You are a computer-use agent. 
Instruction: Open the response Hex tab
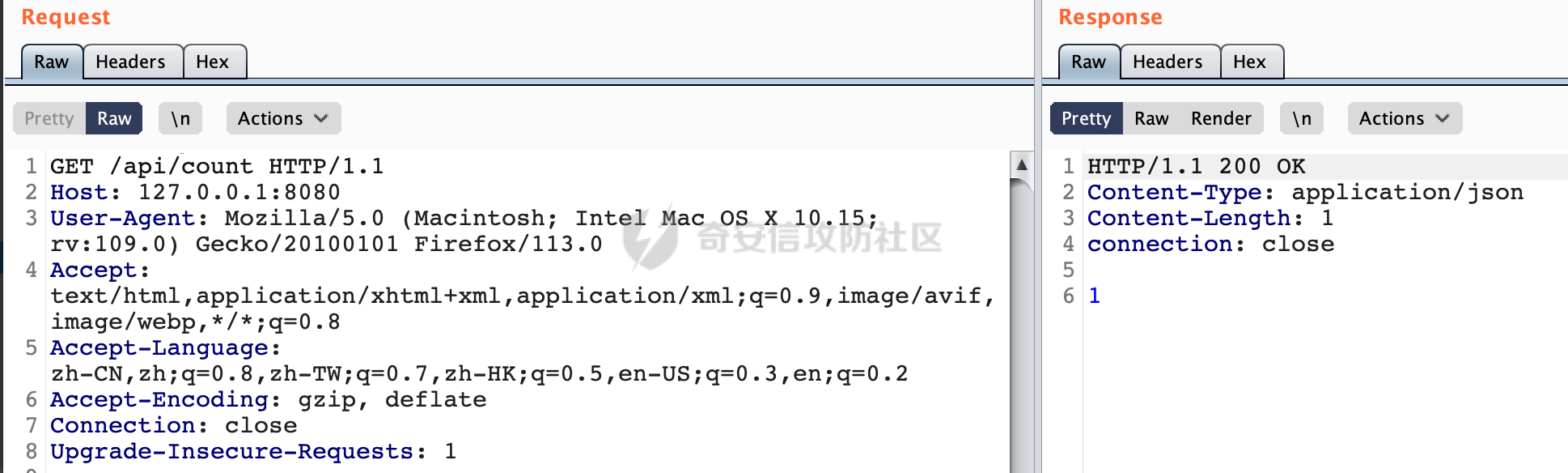pos(1250,62)
